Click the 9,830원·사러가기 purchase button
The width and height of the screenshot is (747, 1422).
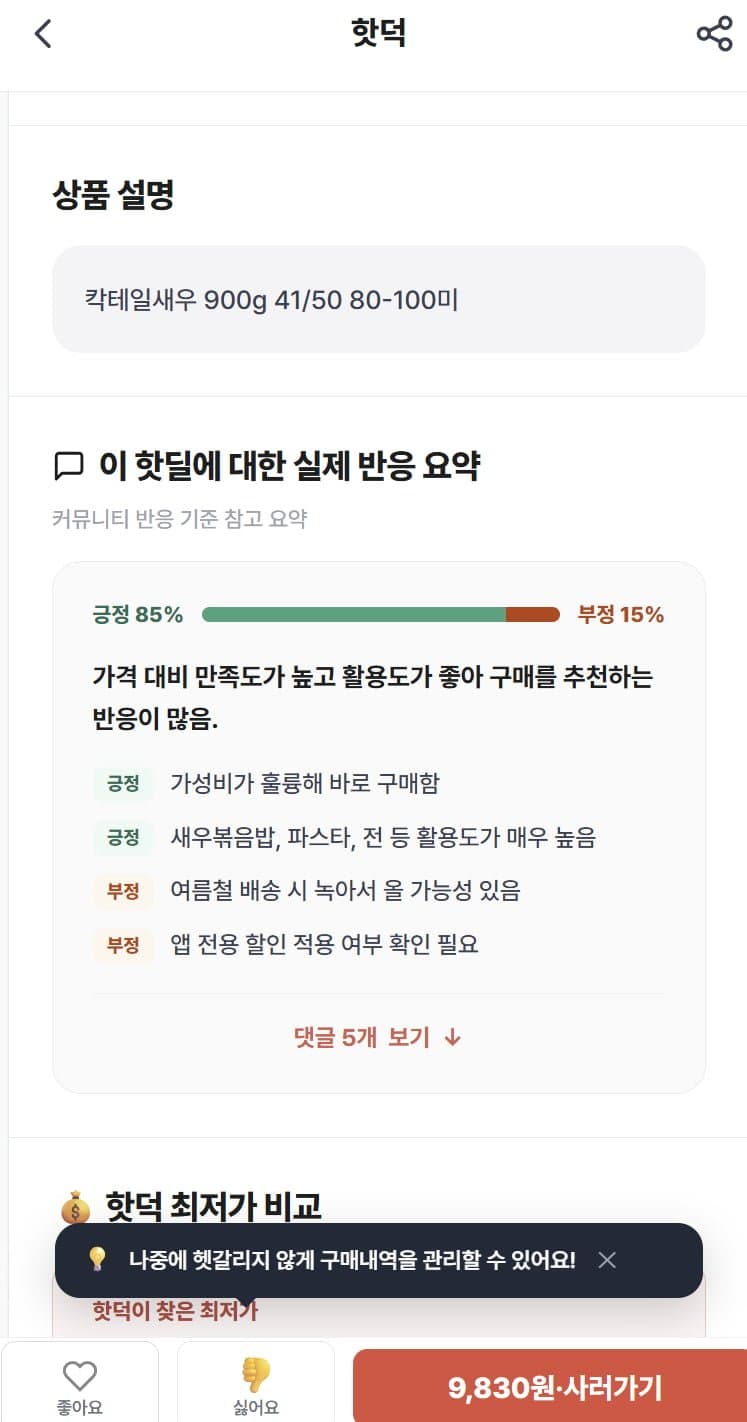(x=549, y=1386)
